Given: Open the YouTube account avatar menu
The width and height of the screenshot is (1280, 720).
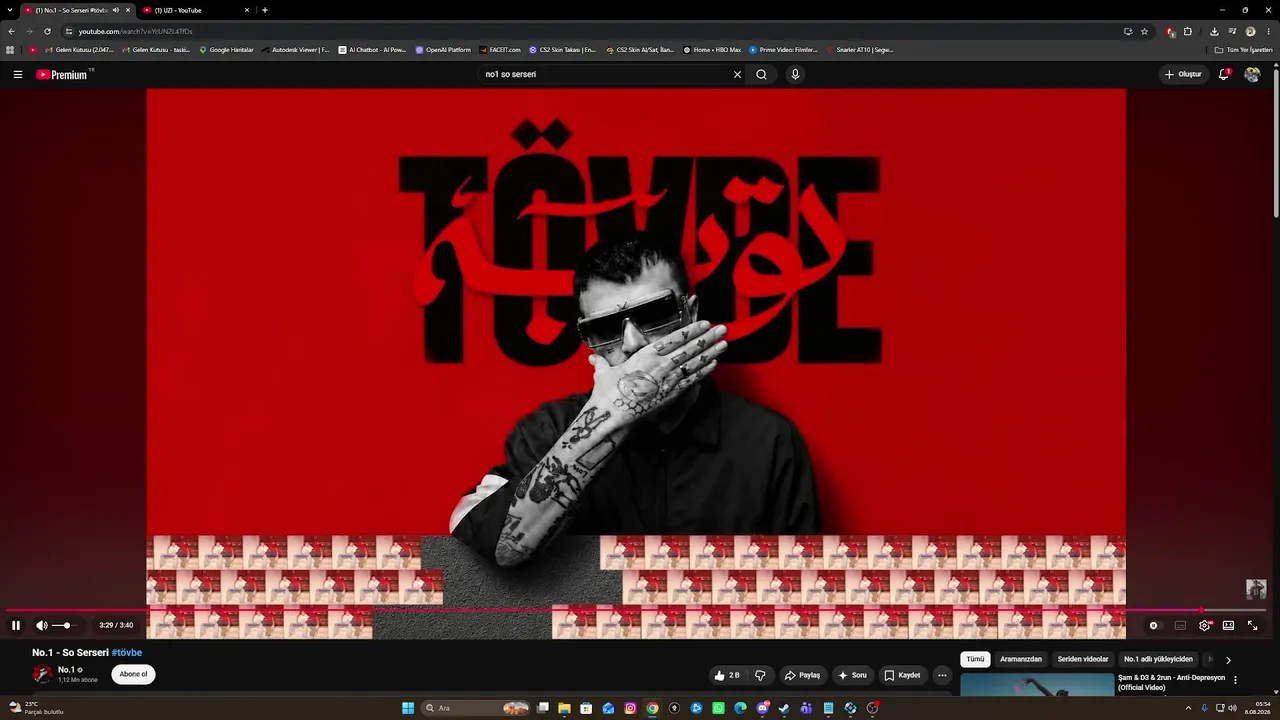Looking at the screenshot, I should tap(1252, 74).
